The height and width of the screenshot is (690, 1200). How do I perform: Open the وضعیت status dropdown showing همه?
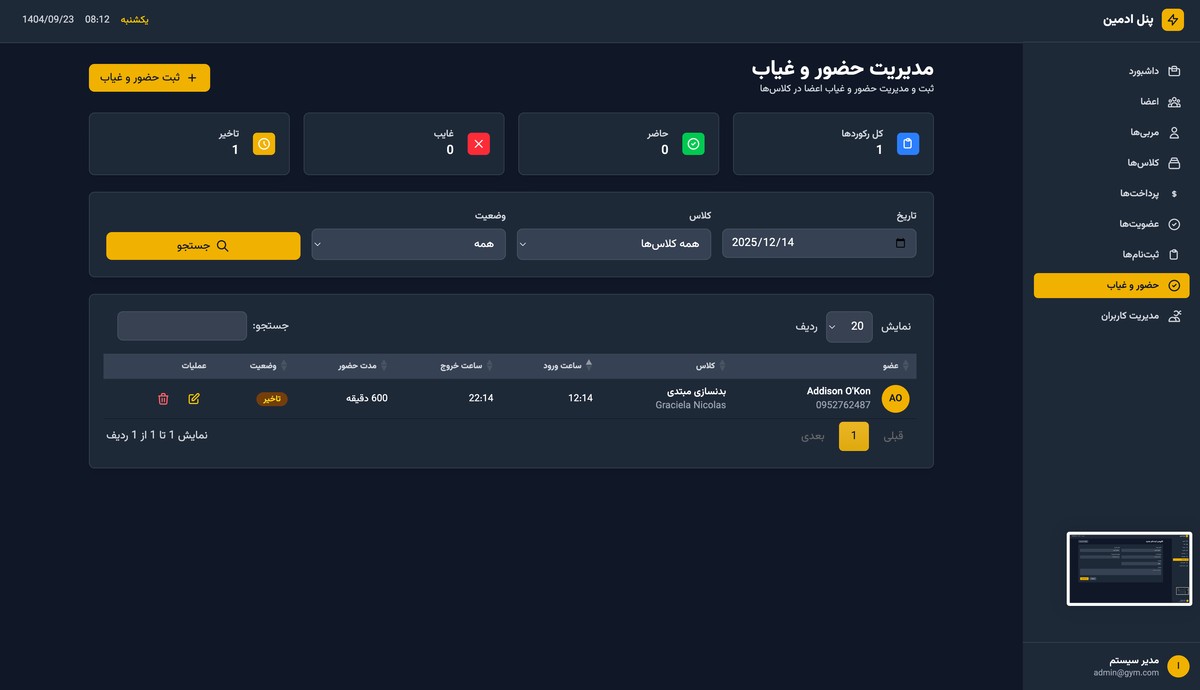[407, 243]
